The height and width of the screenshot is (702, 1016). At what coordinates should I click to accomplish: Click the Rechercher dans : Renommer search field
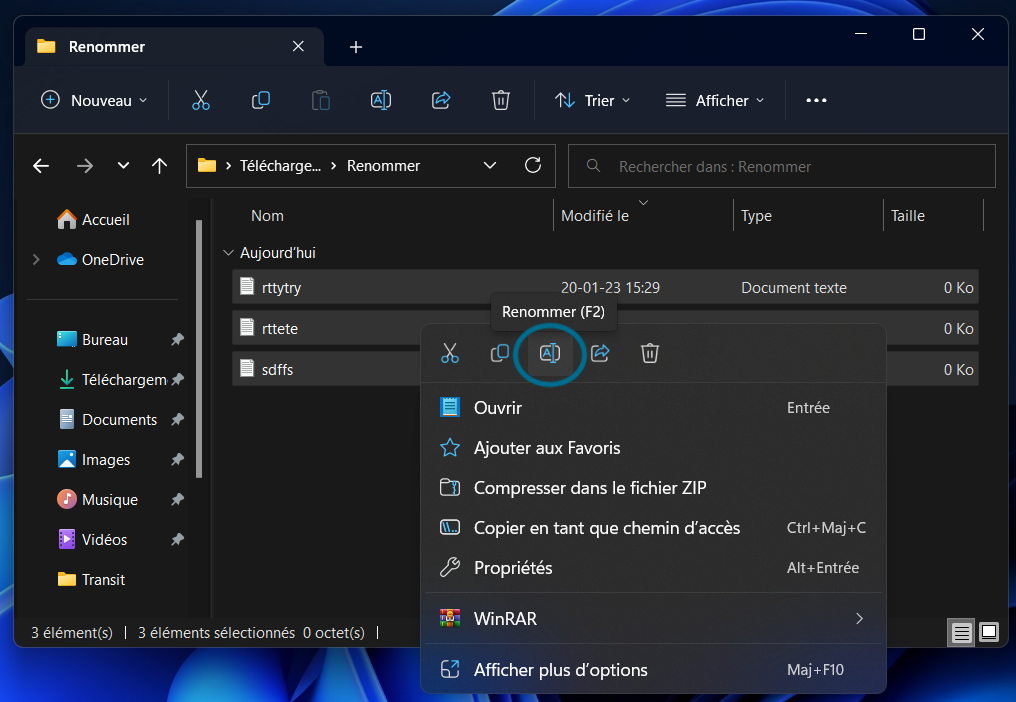point(781,166)
